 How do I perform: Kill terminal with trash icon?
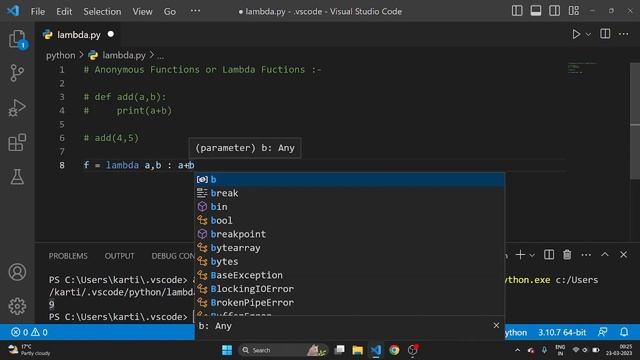(x=567, y=255)
